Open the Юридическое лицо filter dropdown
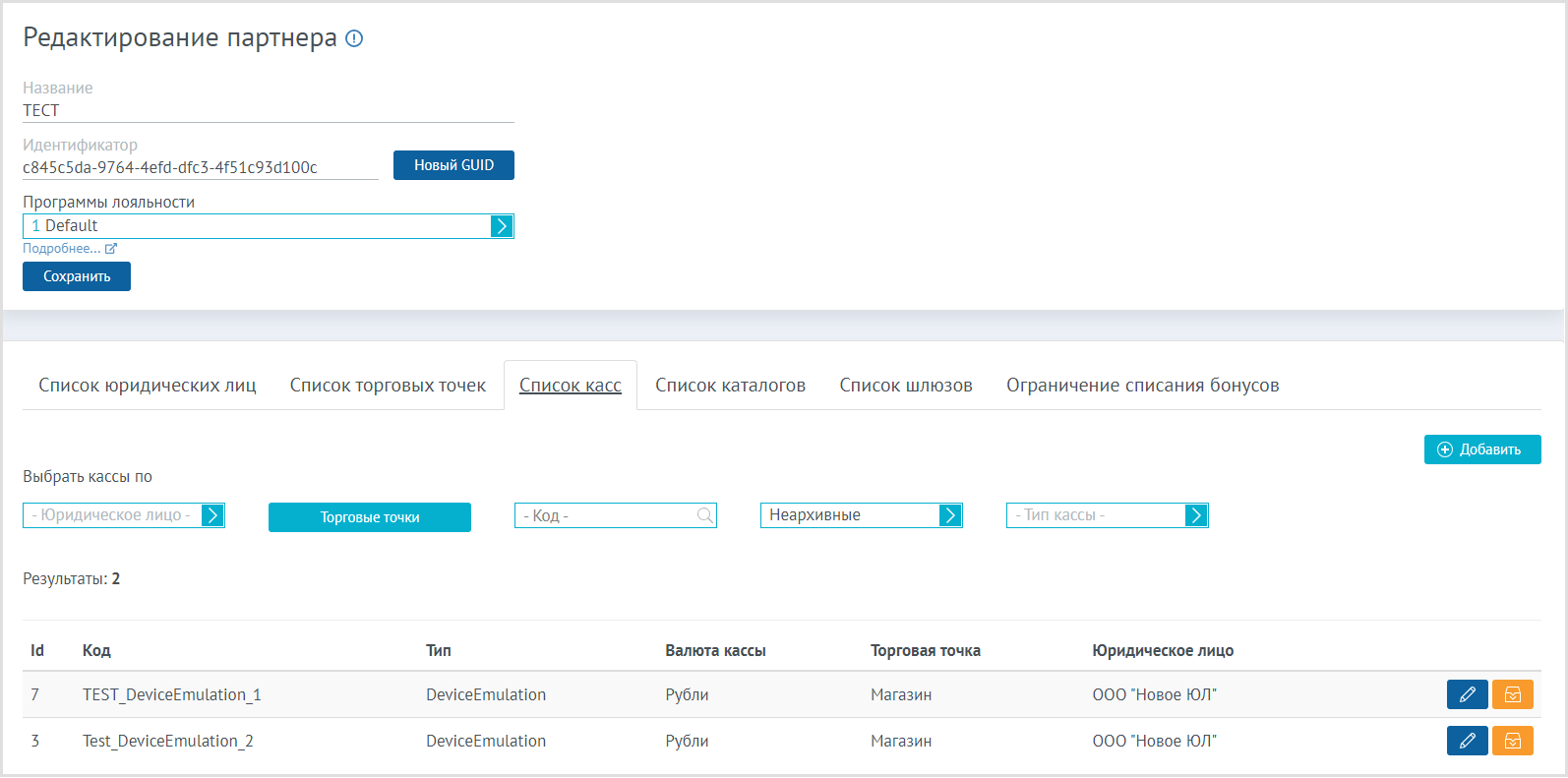 [124, 515]
